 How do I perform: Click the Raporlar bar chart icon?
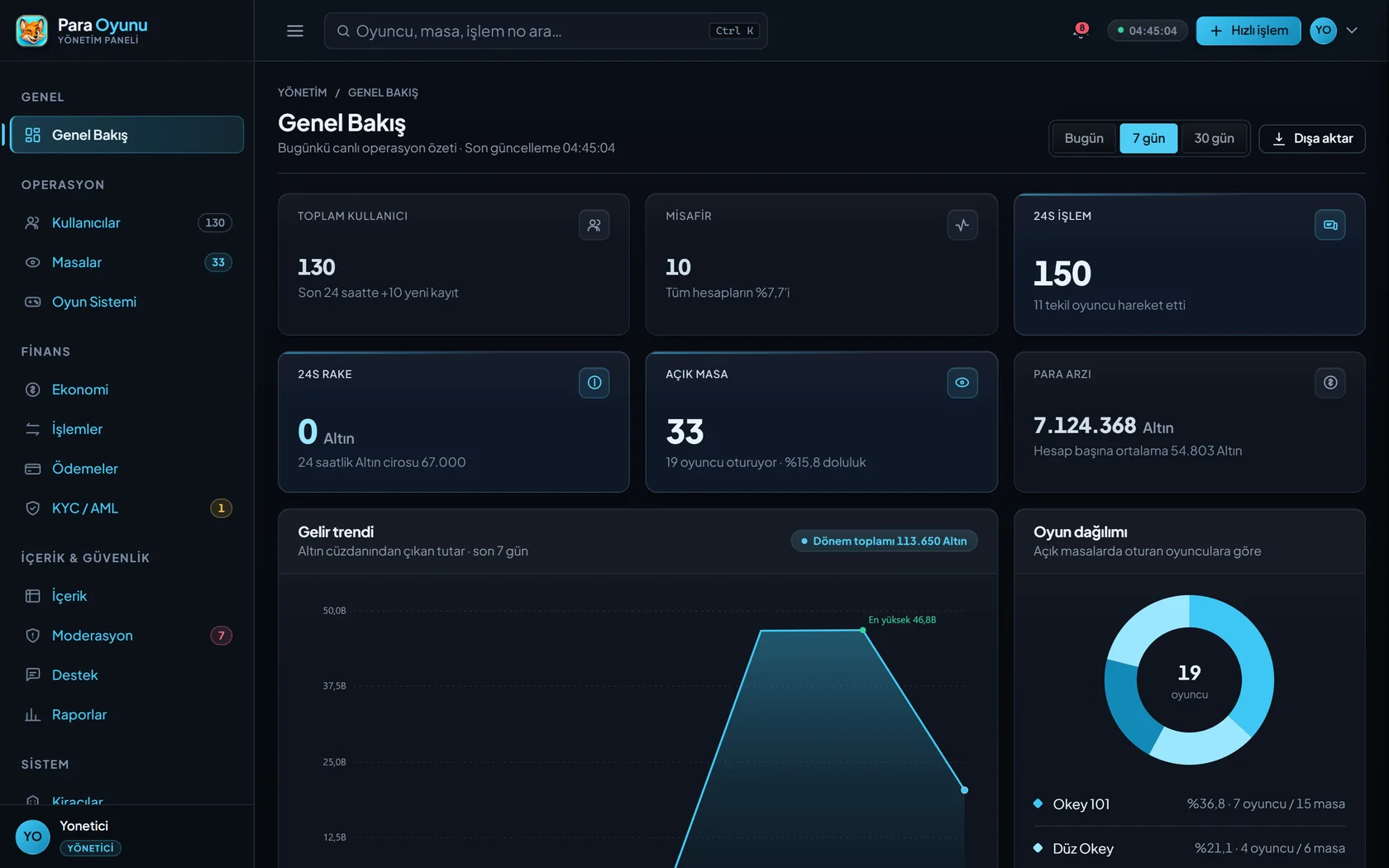tap(33, 715)
